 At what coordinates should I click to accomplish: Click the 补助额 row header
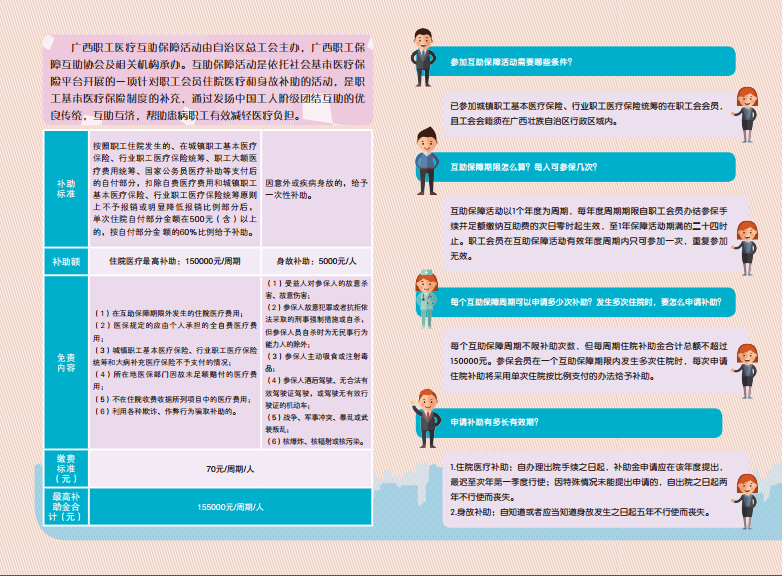[x=66, y=261]
